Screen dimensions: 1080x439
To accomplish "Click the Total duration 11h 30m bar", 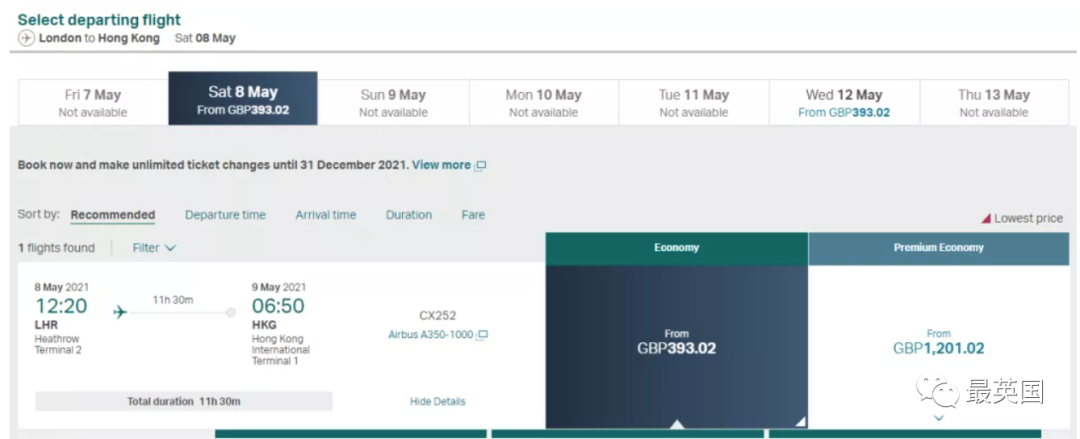I will (x=184, y=401).
